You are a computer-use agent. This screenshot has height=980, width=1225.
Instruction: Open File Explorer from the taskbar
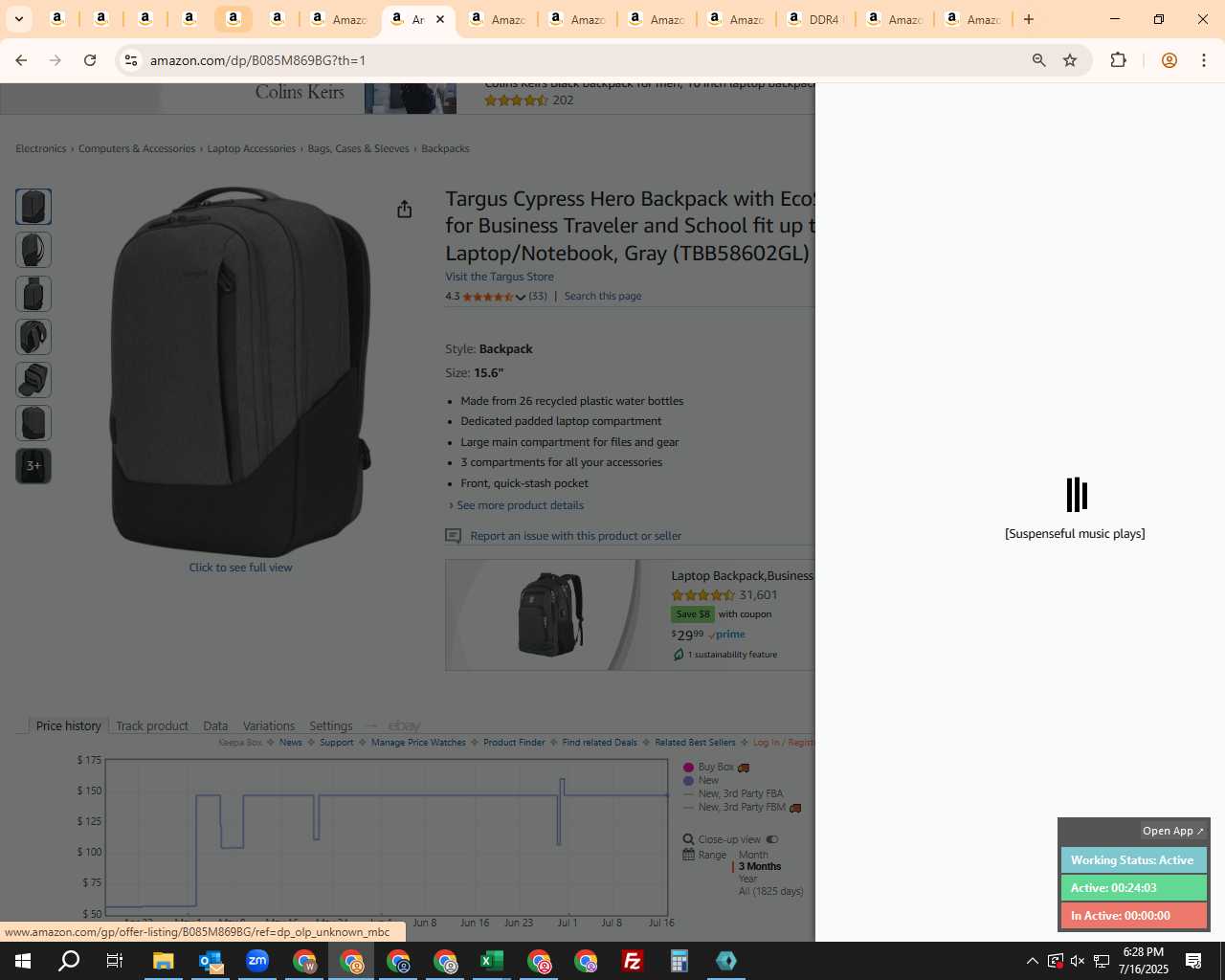pyautogui.click(x=163, y=961)
